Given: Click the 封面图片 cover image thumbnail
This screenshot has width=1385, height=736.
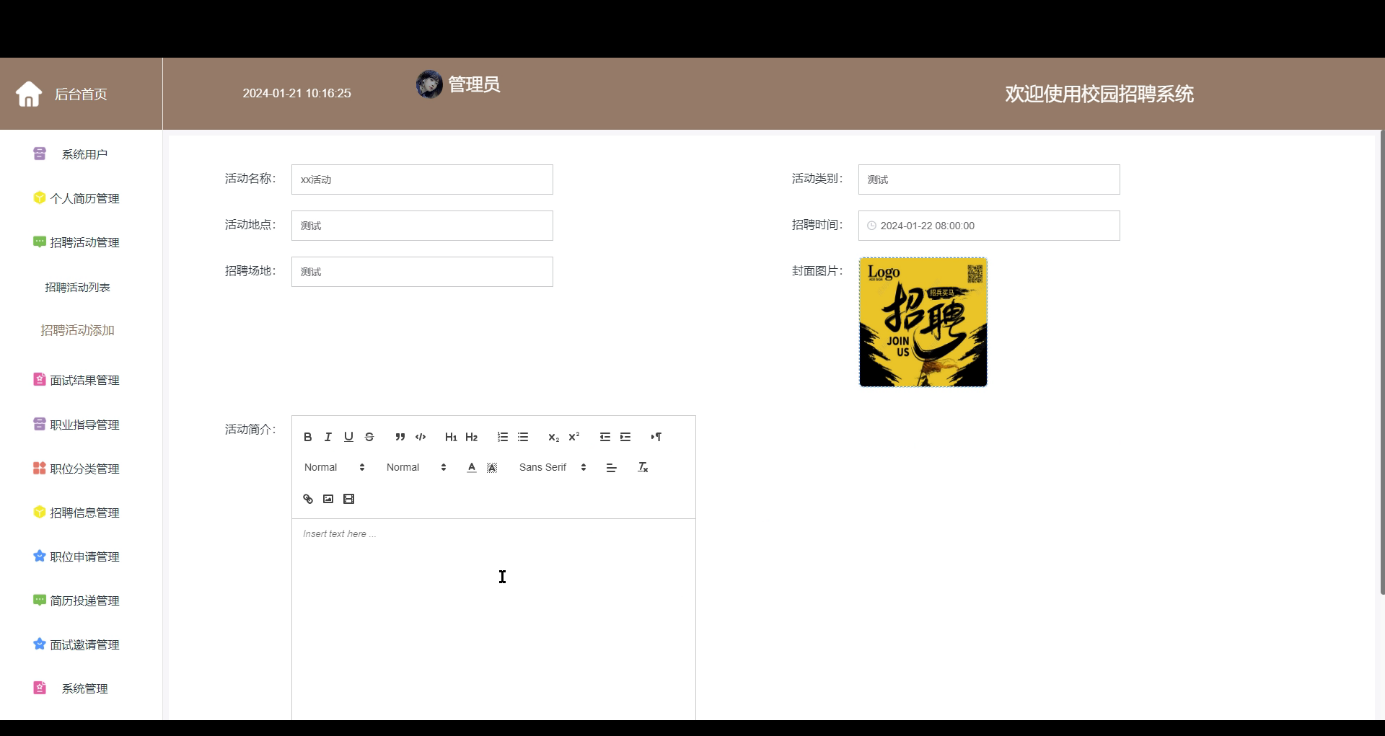Looking at the screenshot, I should pos(923,322).
